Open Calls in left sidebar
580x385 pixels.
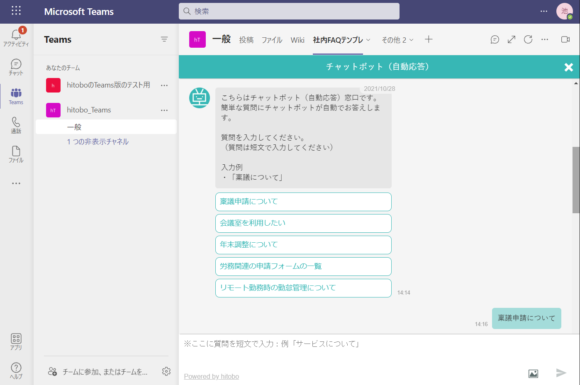(16, 125)
